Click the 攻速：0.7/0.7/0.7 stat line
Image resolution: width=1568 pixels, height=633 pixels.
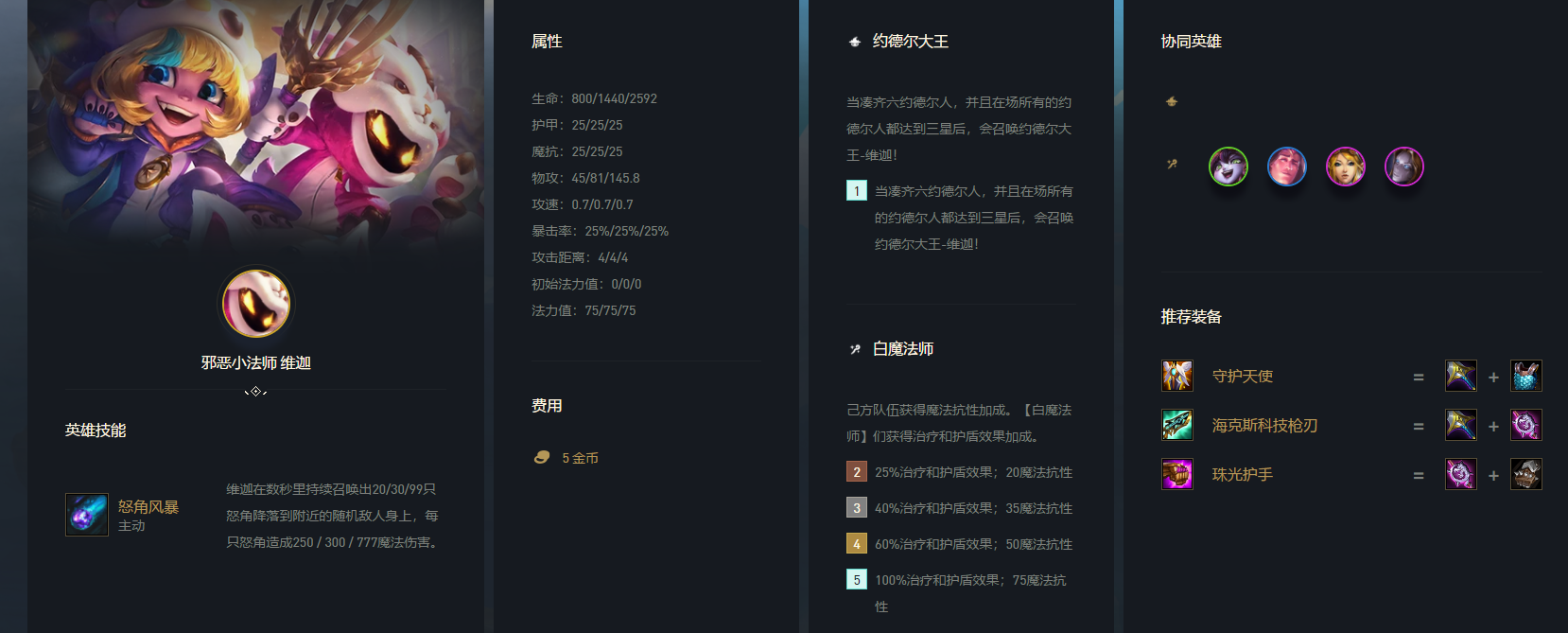583,204
